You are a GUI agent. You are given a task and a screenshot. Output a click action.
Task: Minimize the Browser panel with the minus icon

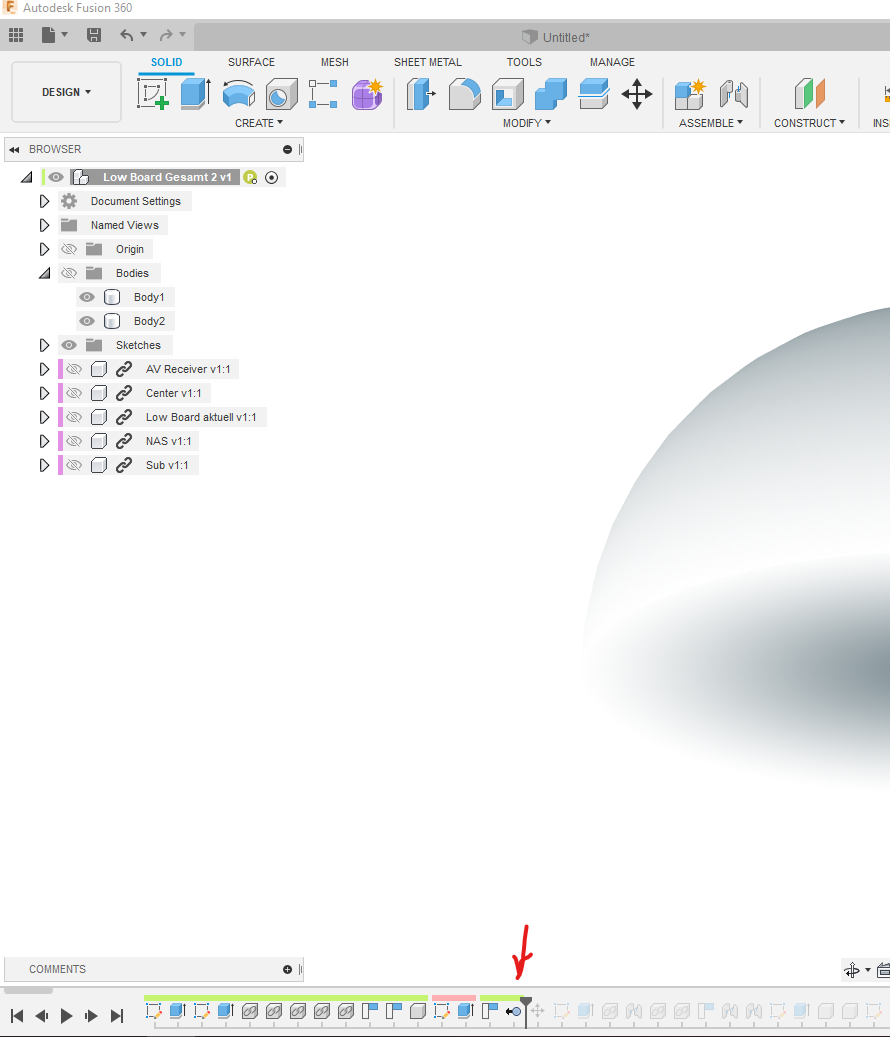288,149
